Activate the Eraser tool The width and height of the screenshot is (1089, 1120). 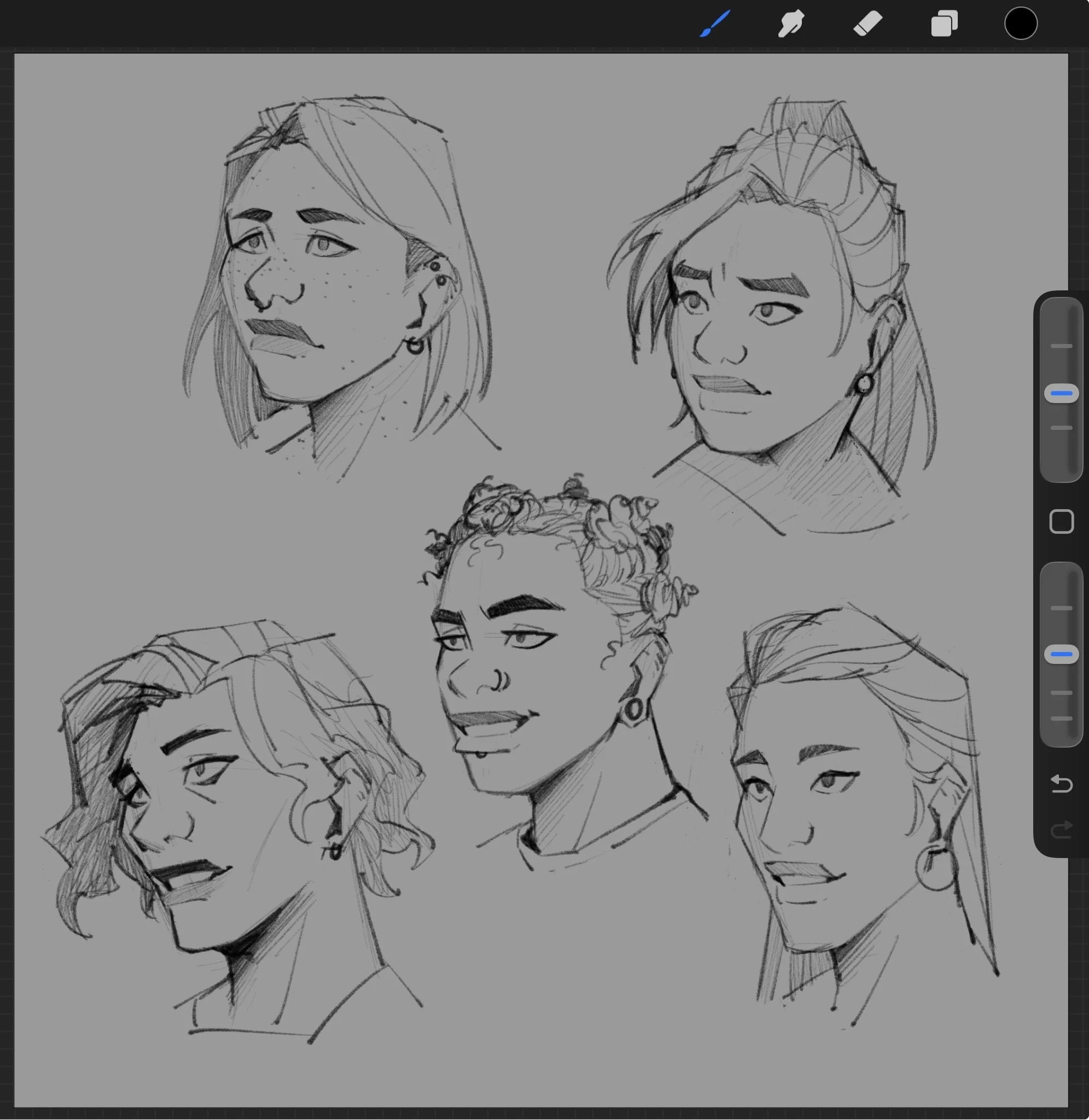(x=867, y=24)
